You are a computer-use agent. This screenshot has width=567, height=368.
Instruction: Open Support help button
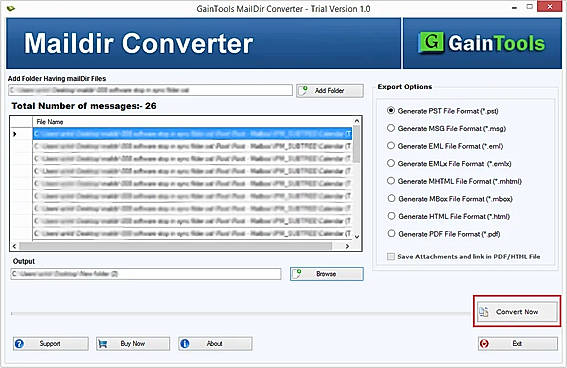[x=51, y=343]
